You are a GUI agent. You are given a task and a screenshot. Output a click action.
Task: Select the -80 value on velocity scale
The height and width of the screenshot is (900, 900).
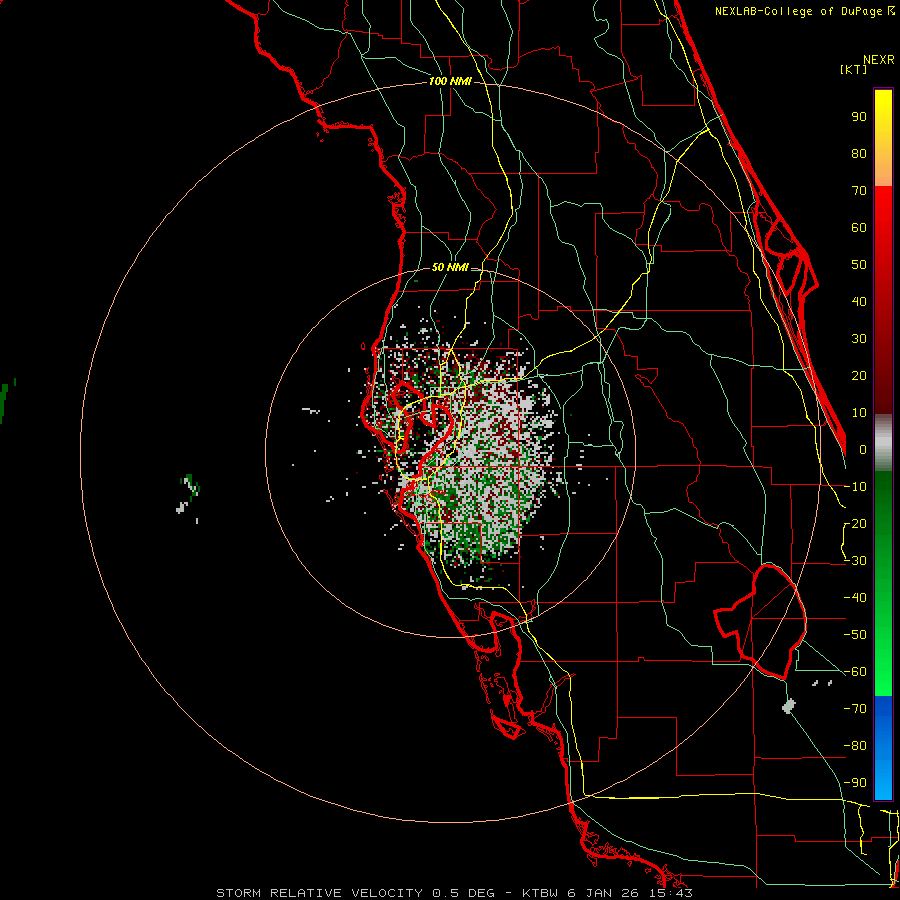coord(855,746)
